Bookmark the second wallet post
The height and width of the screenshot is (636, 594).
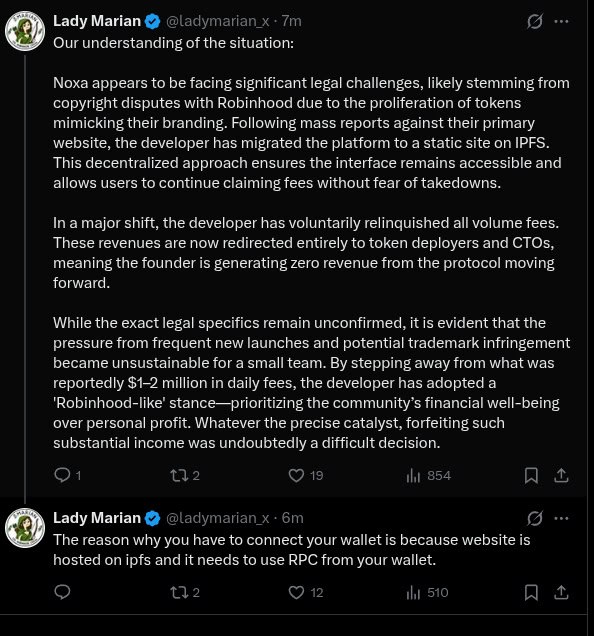pos(531,593)
